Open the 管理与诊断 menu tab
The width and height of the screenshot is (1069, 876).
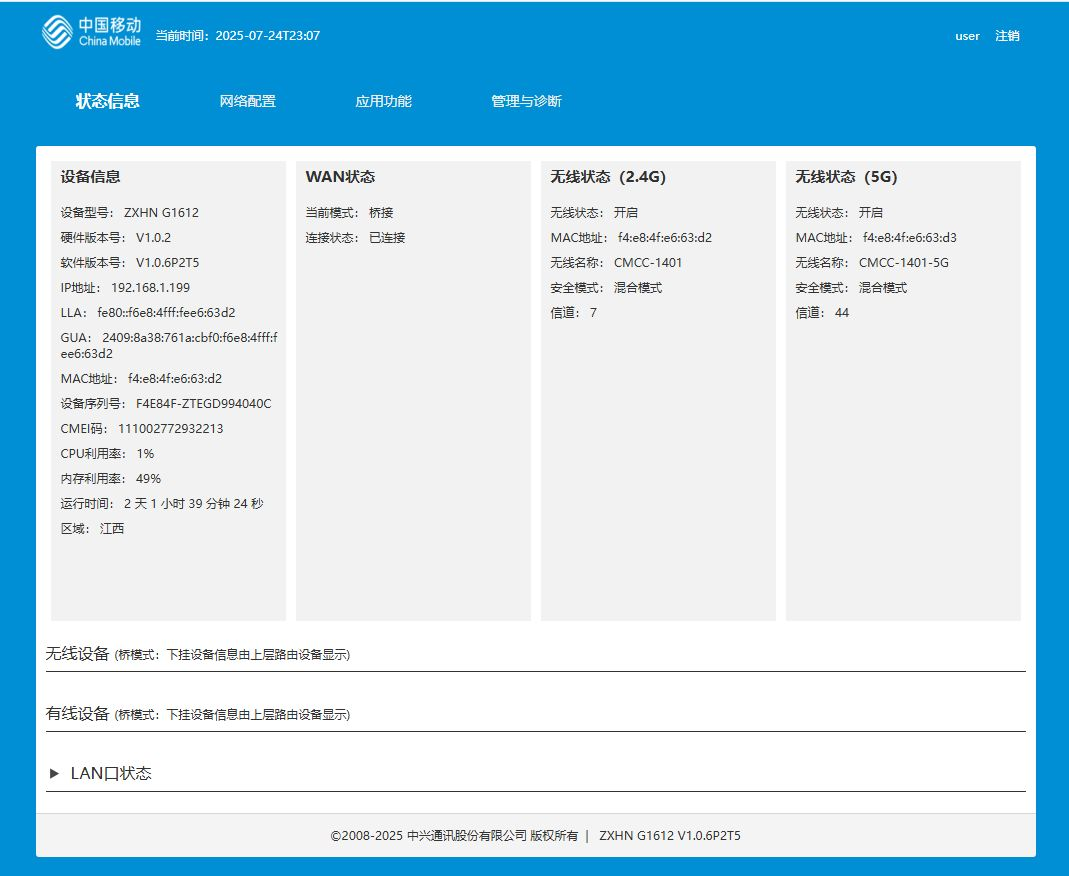(525, 100)
